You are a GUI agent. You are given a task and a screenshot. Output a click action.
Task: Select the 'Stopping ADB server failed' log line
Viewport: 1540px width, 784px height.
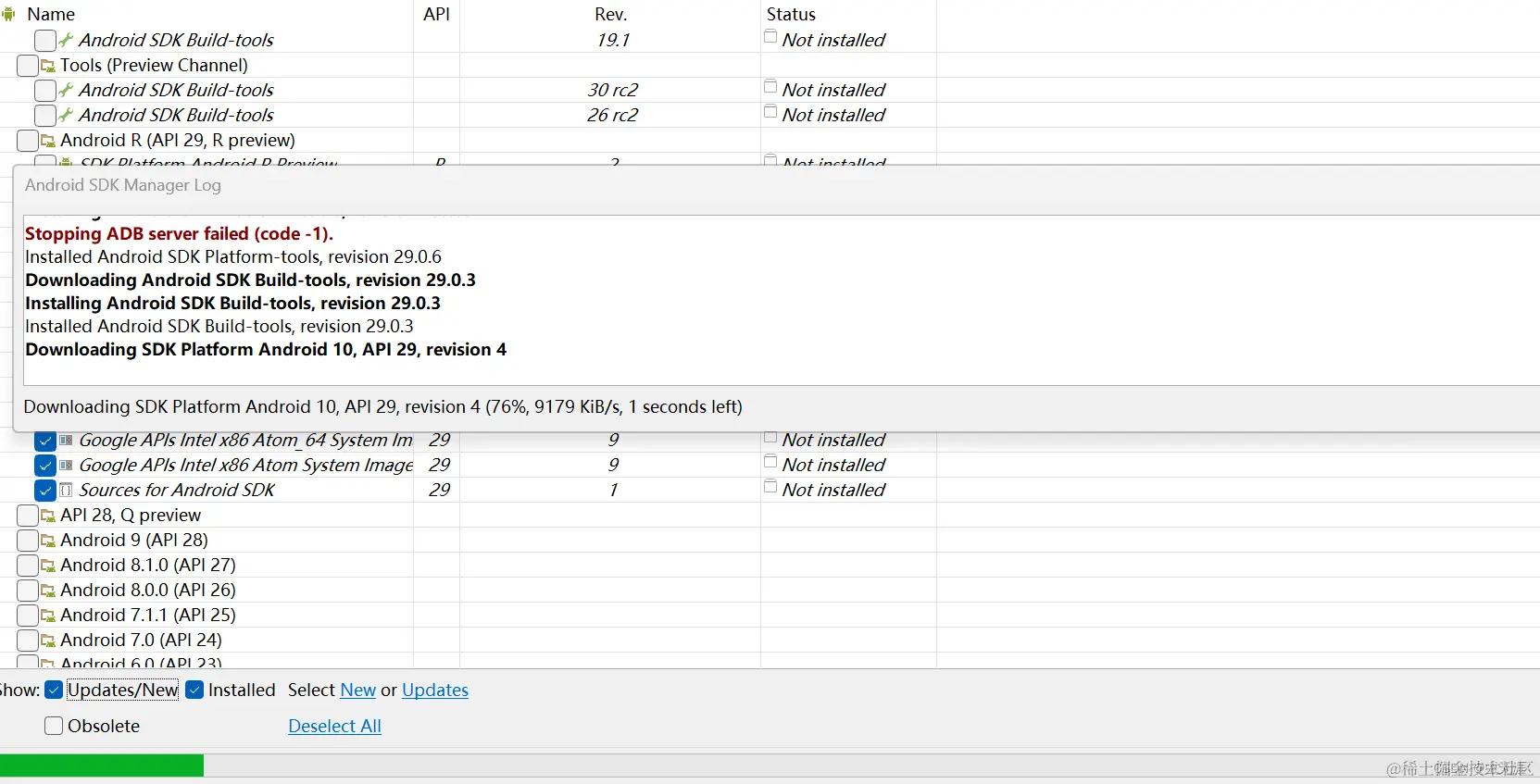[x=179, y=233]
